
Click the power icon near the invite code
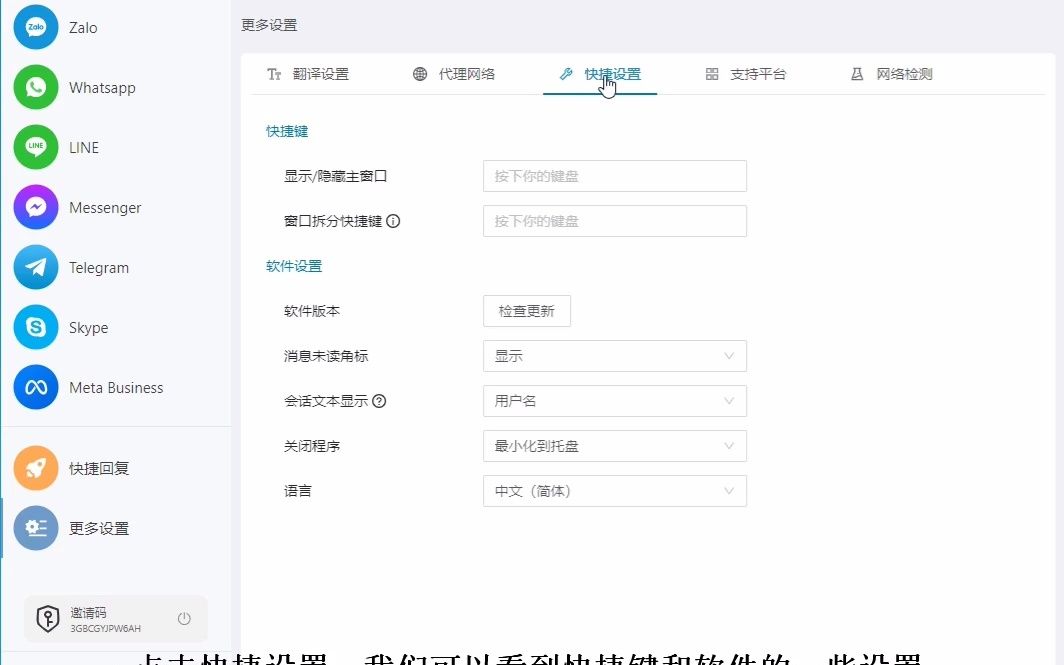pos(184,618)
